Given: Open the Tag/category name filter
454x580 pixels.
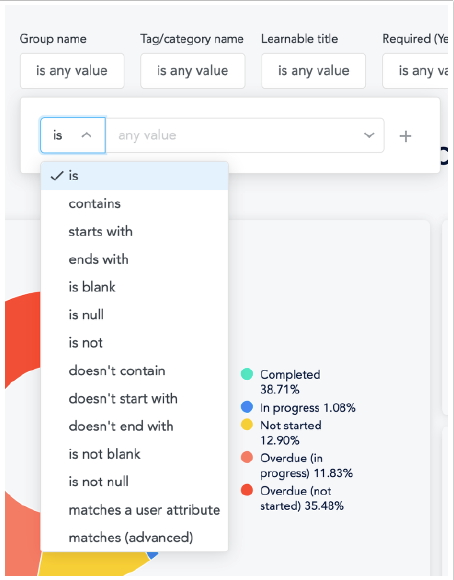Looking at the screenshot, I should pyautogui.click(x=192, y=71).
